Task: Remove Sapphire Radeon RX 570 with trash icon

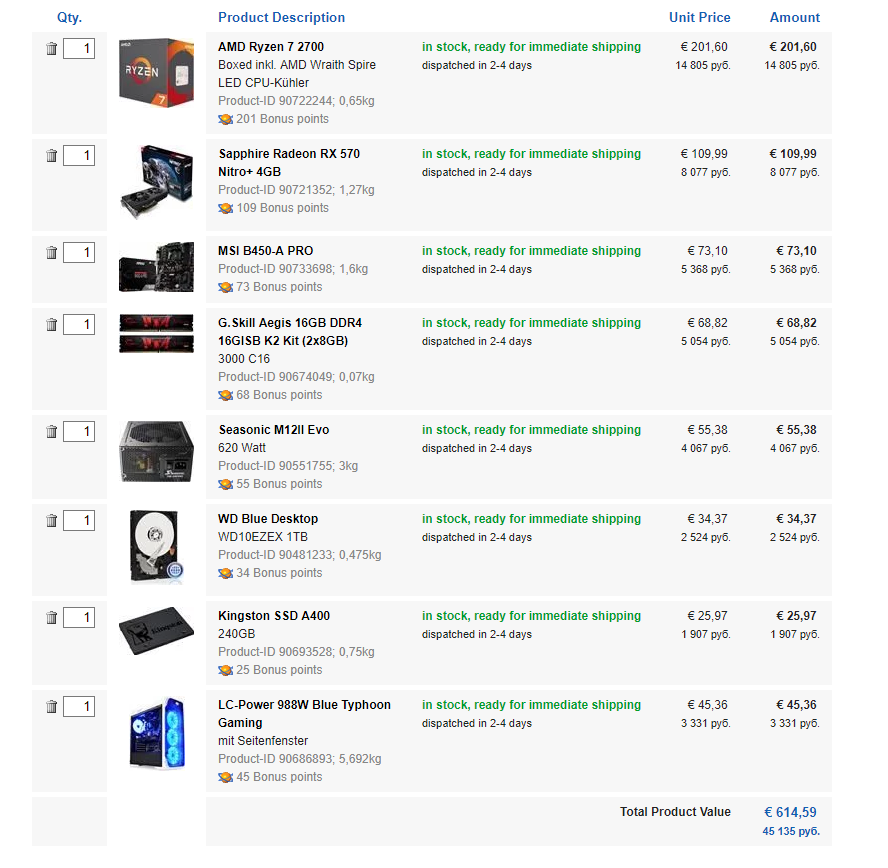Action: tap(52, 156)
